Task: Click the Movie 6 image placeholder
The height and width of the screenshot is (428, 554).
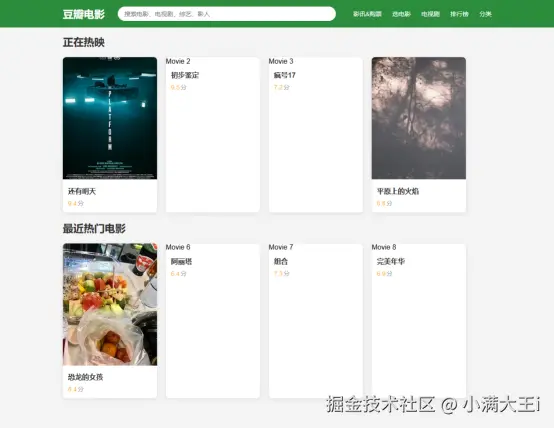Action: (178, 247)
